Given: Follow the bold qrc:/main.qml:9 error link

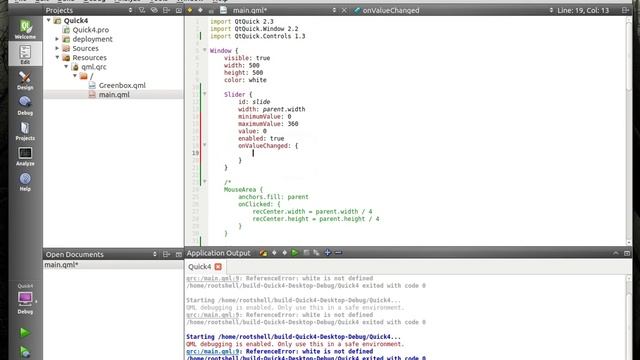Looking at the screenshot, I should tap(213, 351).
